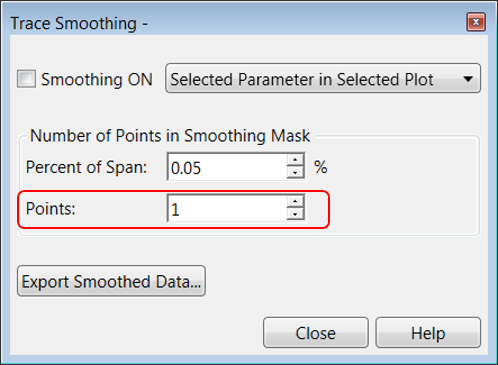Open Help for Trace Smoothing

pos(428,333)
